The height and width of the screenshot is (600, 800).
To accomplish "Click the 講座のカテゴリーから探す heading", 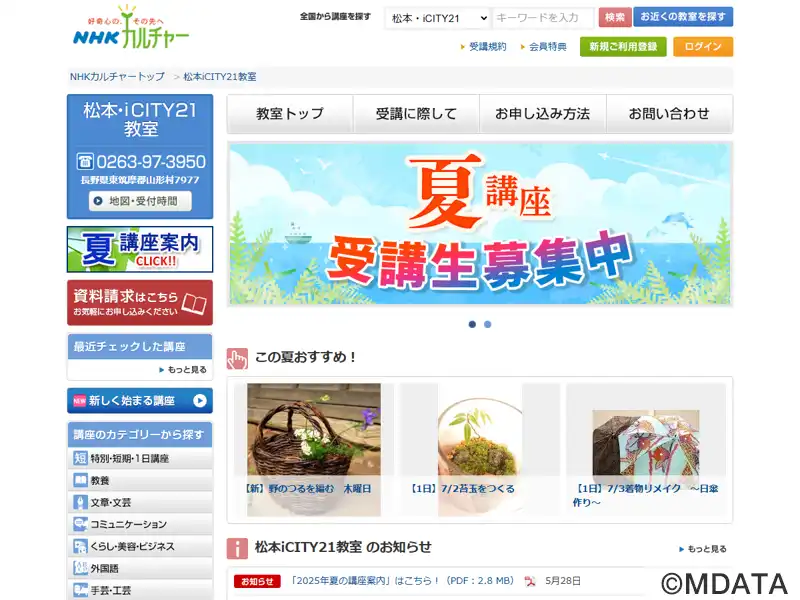I will (140, 435).
